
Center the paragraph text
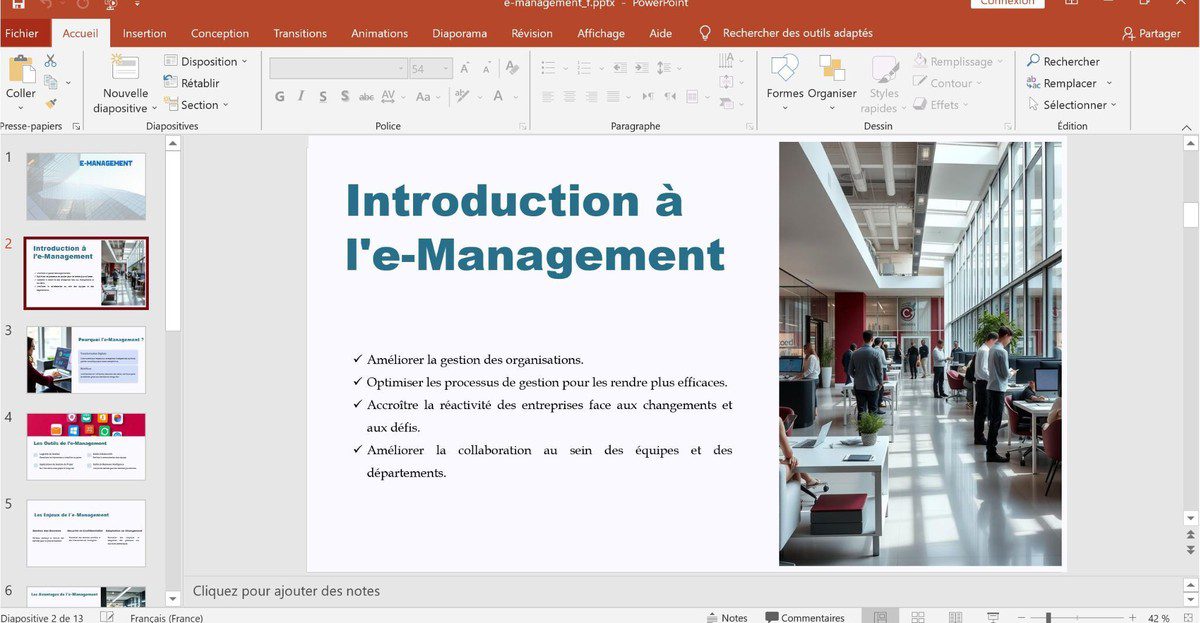[569, 97]
